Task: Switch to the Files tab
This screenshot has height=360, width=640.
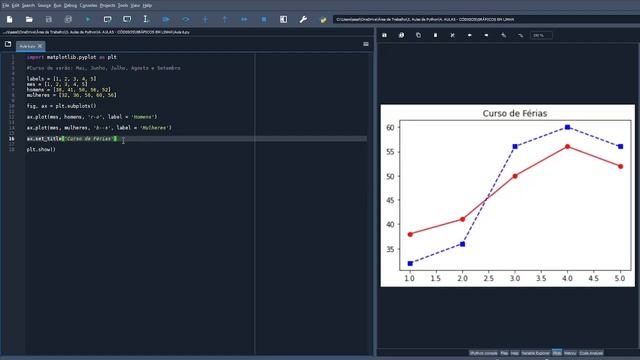Action: [x=504, y=353]
